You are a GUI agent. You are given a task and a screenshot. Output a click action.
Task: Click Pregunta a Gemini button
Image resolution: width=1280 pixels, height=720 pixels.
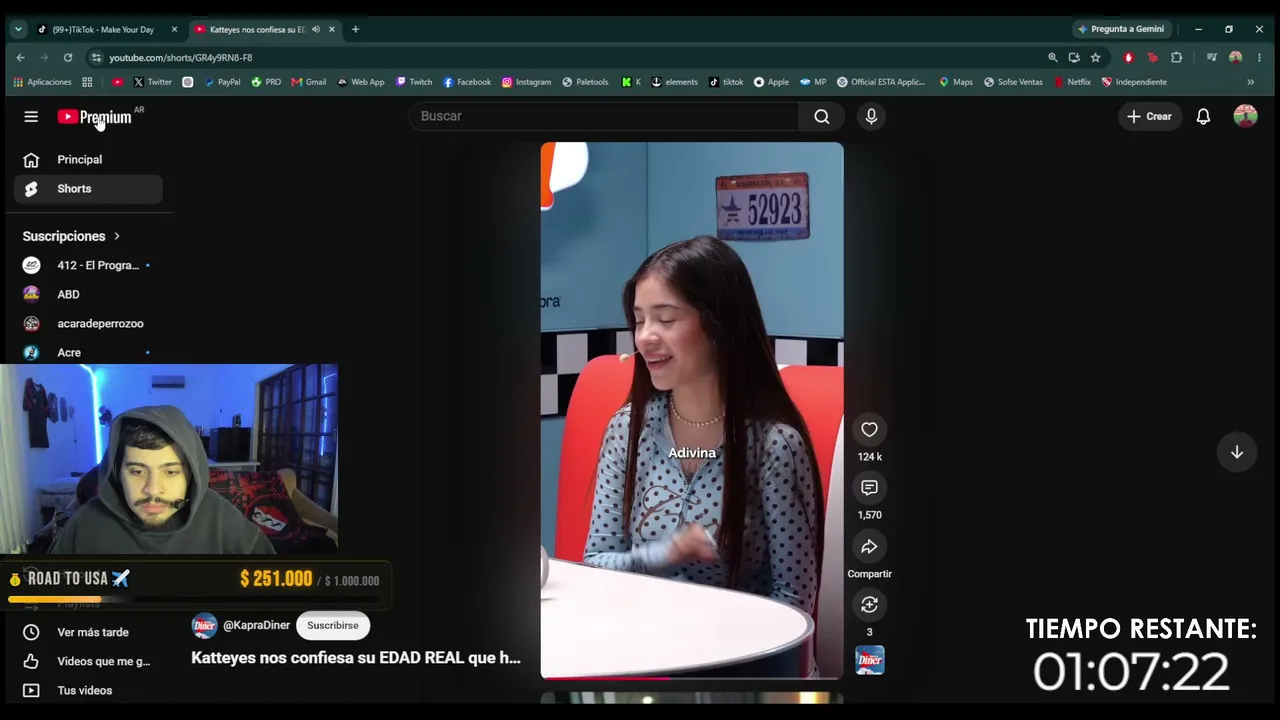(1120, 29)
